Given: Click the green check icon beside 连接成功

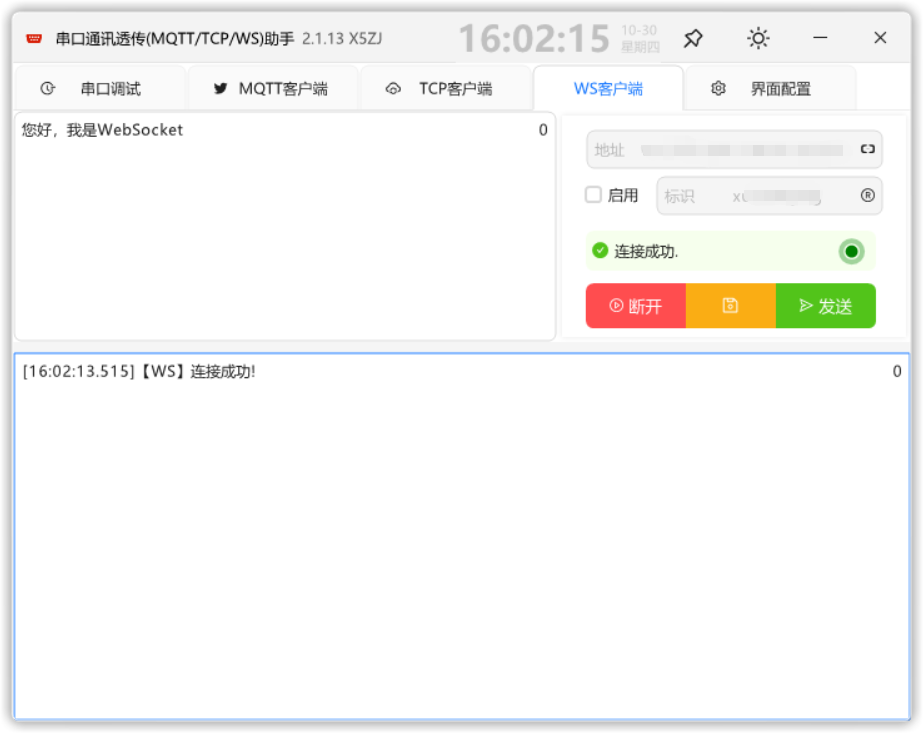Looking at the screenshot, I should (x=600, y=251).
